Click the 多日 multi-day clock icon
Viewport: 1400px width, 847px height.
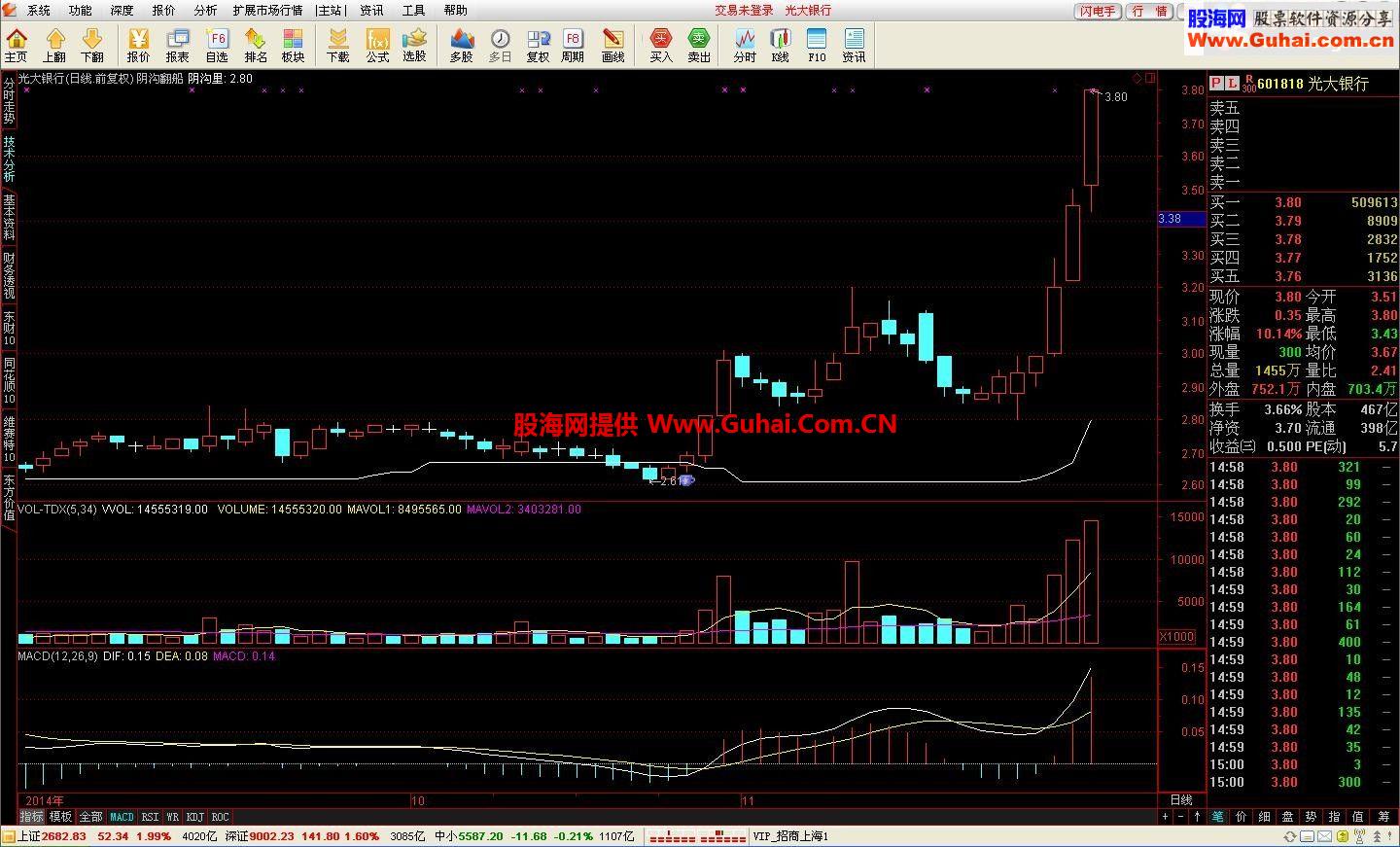500,45
